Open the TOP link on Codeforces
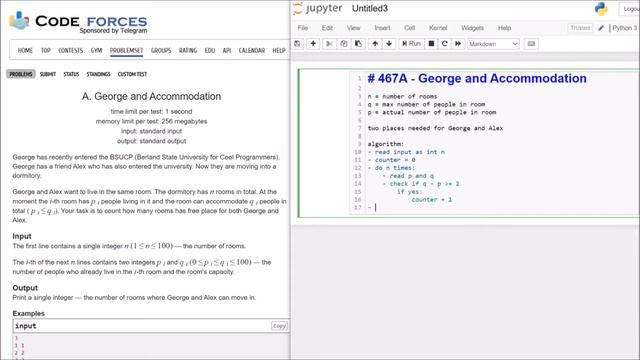The height and width of the screenshot is (360, 640). 46,50
